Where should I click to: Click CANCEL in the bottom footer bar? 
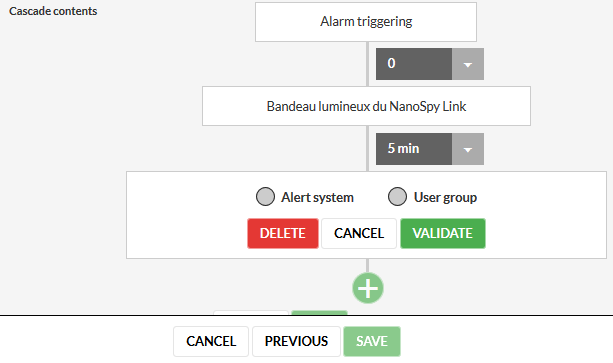click(x=211, y=342)
